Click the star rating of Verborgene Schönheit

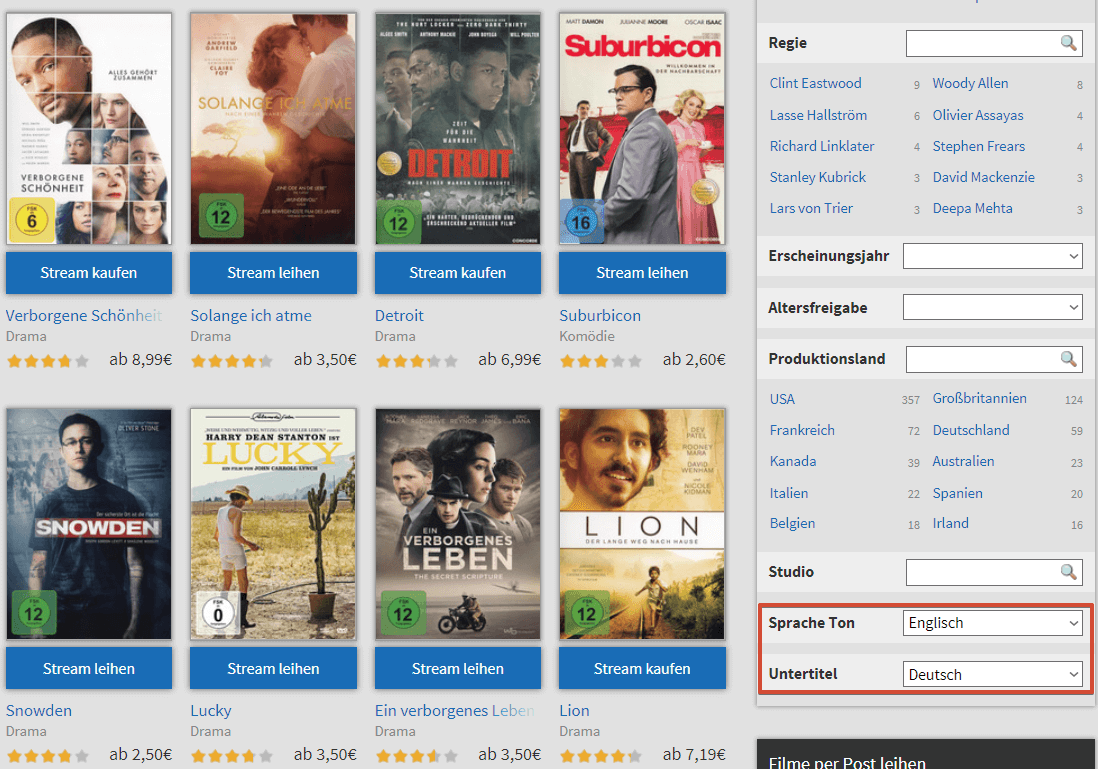coord(48,361)
